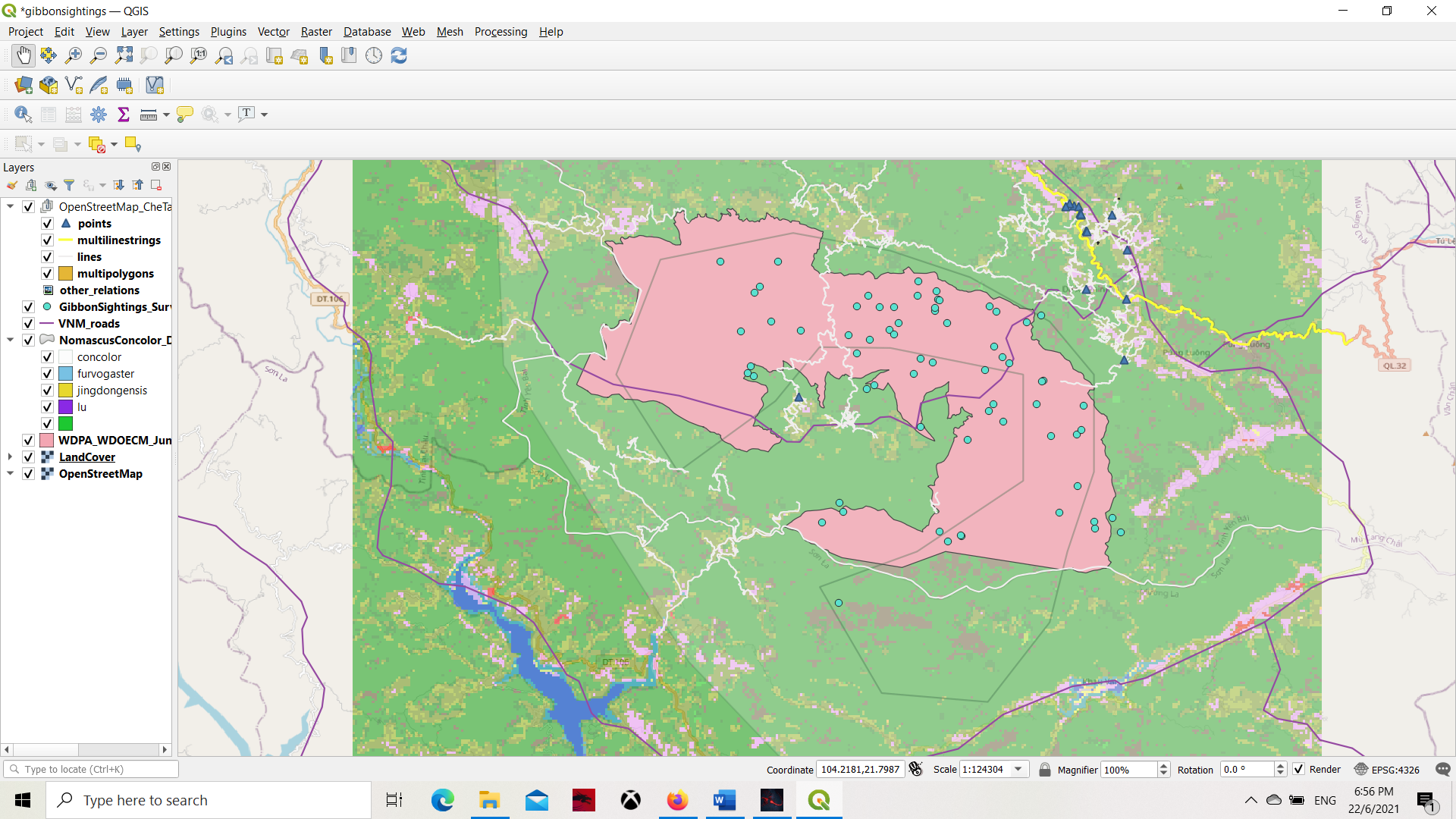Viewport: 1456px width, 819px height.
Task: Open the Vector menu
Action: pos(273,32)
